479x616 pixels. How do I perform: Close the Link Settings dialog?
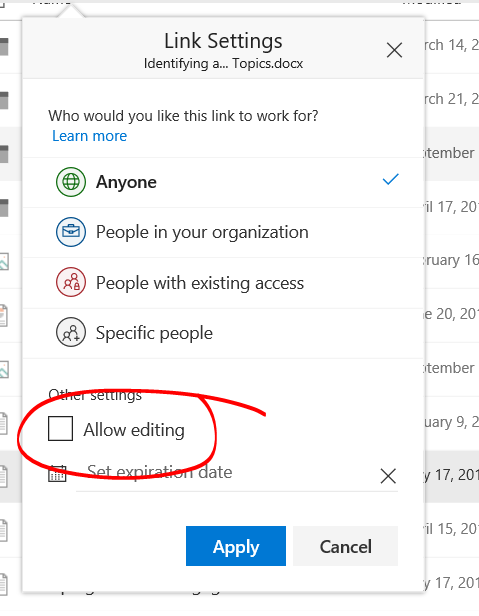[x=394, y=50]
